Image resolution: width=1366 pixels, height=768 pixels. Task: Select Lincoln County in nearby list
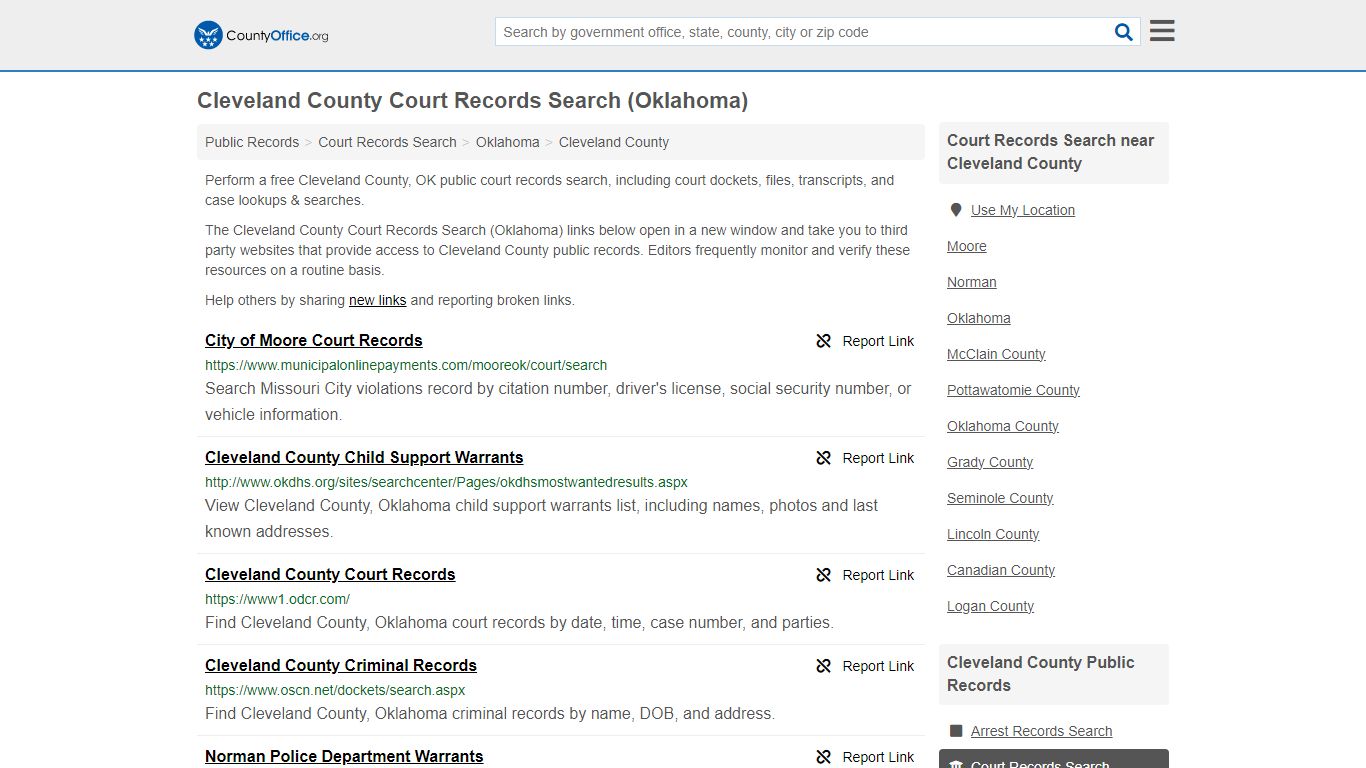tap(993, 534)
